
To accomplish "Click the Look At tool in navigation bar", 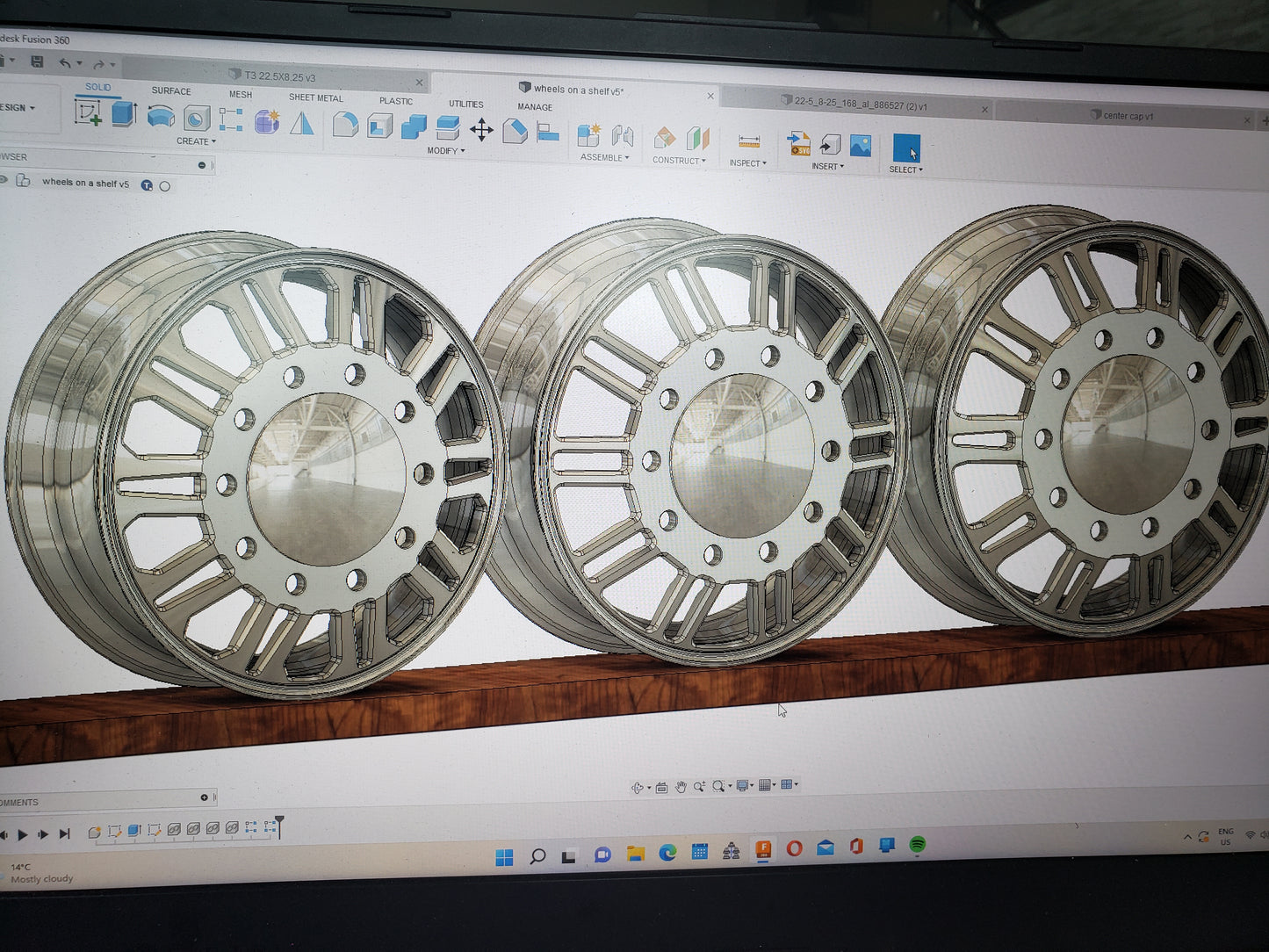I will point(661,787).
